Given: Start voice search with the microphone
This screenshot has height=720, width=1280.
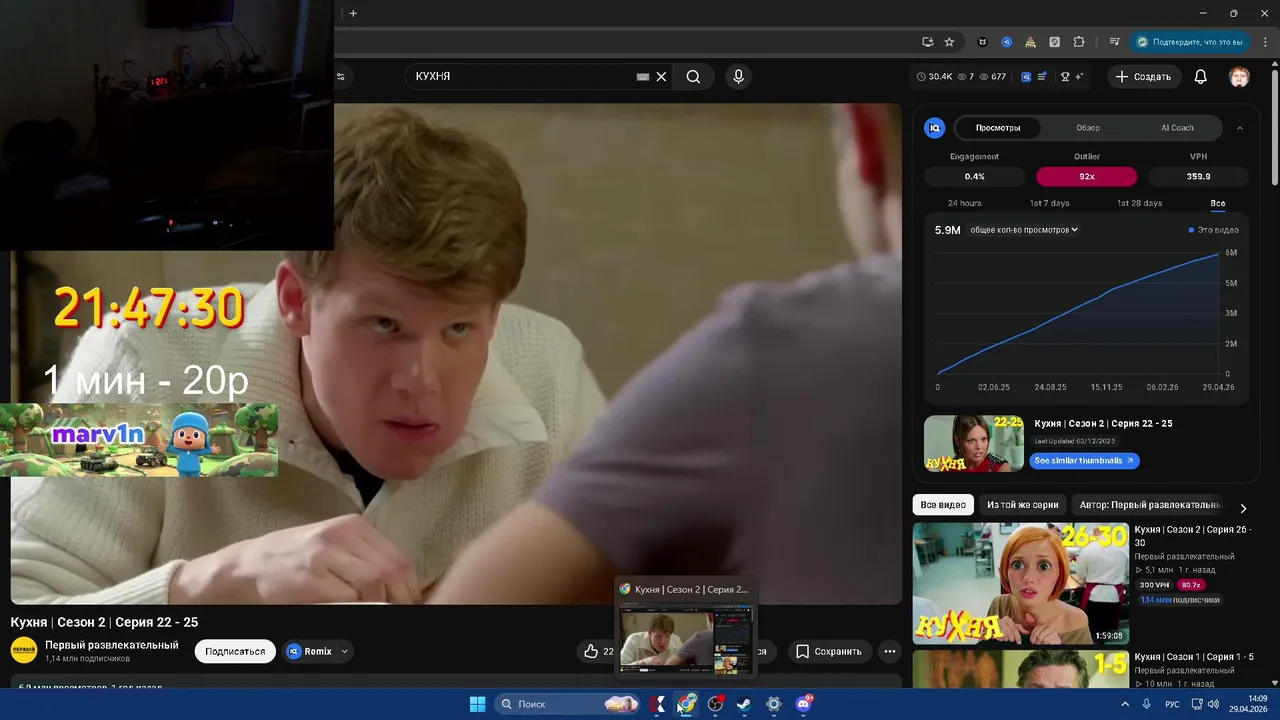Looking at the screenshot, I should pyautogui.click(x=738, y=77).
